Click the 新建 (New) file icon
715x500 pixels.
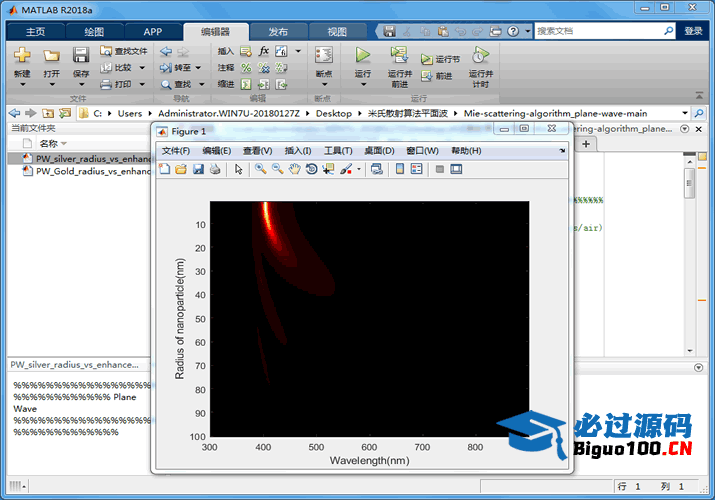pyautogui.click(x=22, y=55)
